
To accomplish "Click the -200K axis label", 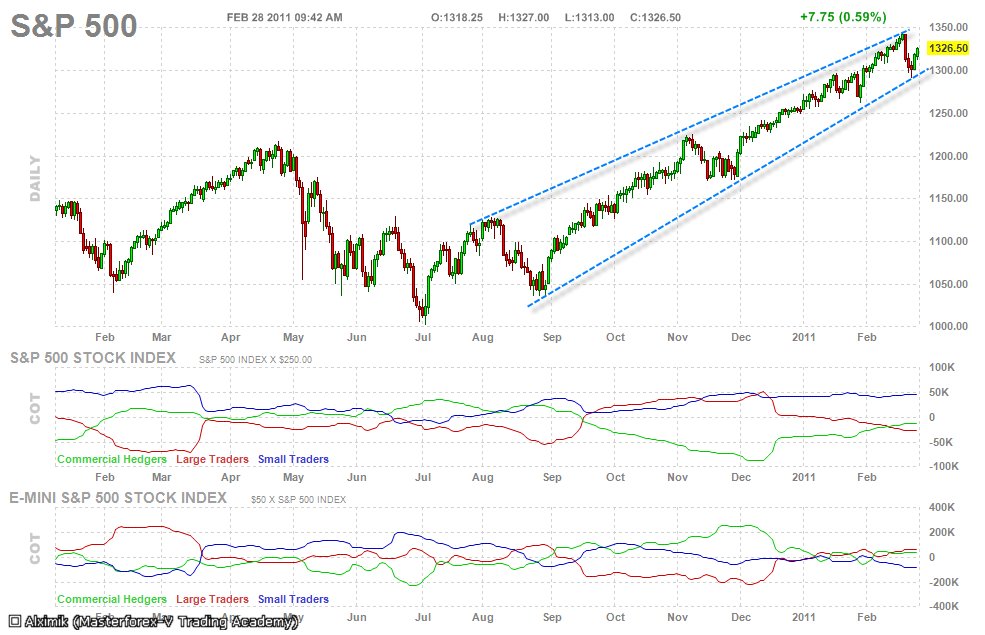I will tap(944, 582).
